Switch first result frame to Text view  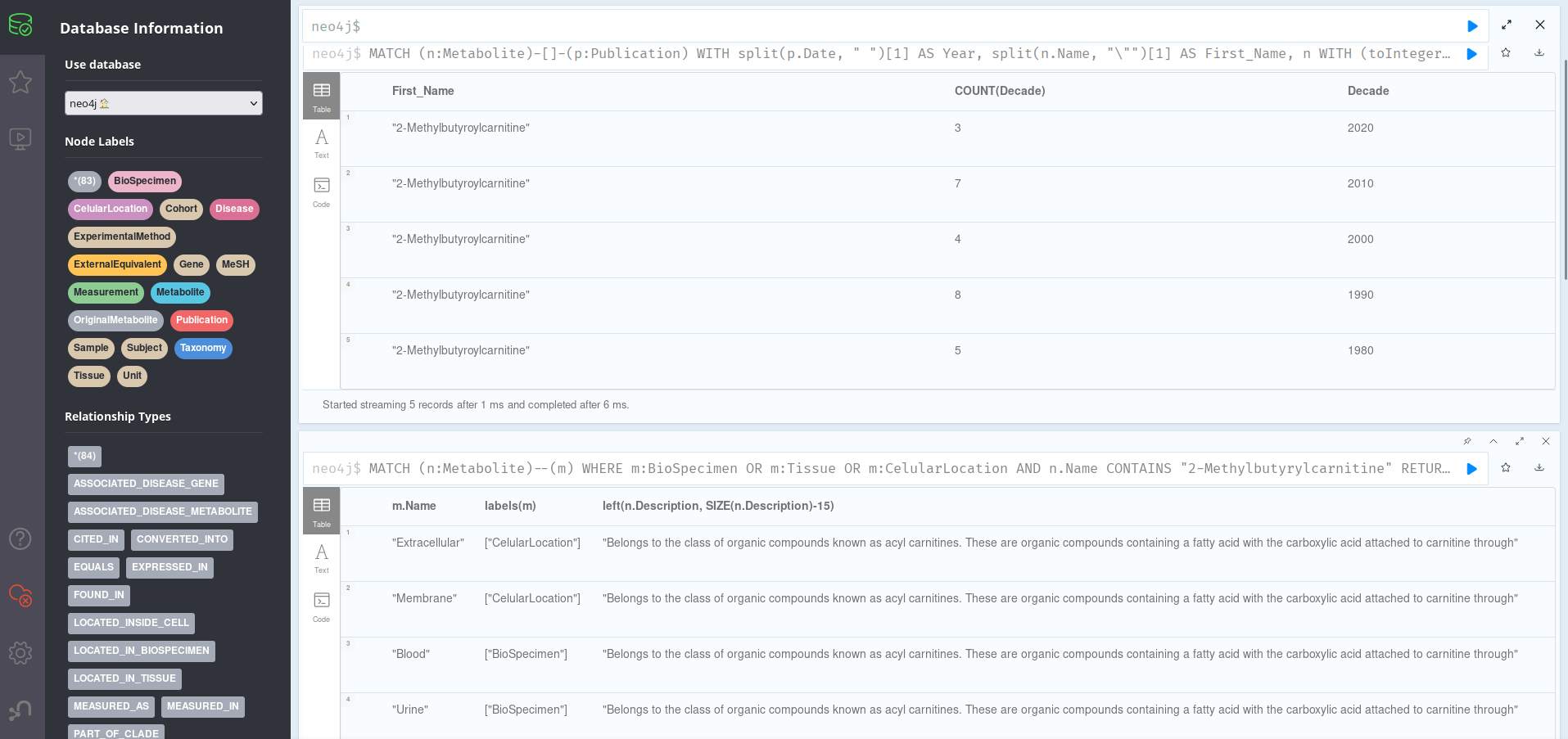coord(322,144)
